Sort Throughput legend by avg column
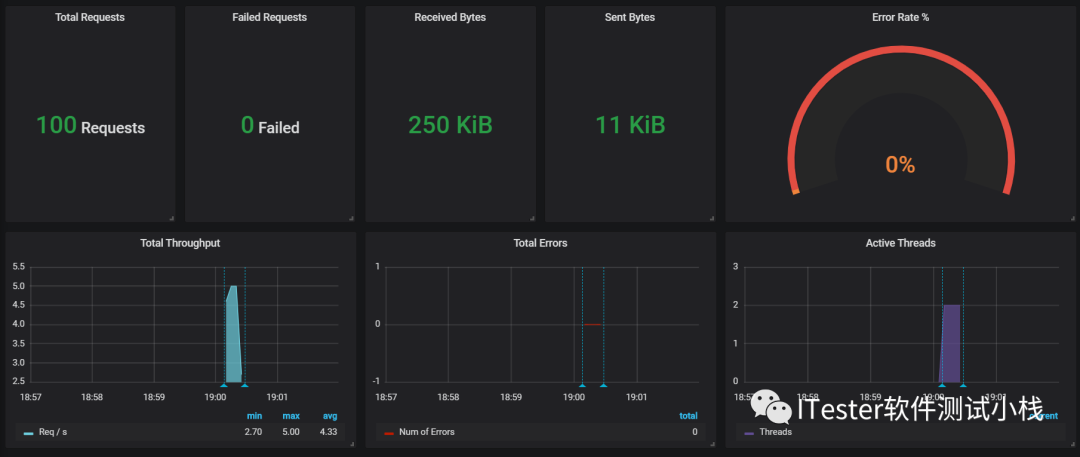Image resolution: width=1080 pixels, height=457 pixels. tap(330, 416)
